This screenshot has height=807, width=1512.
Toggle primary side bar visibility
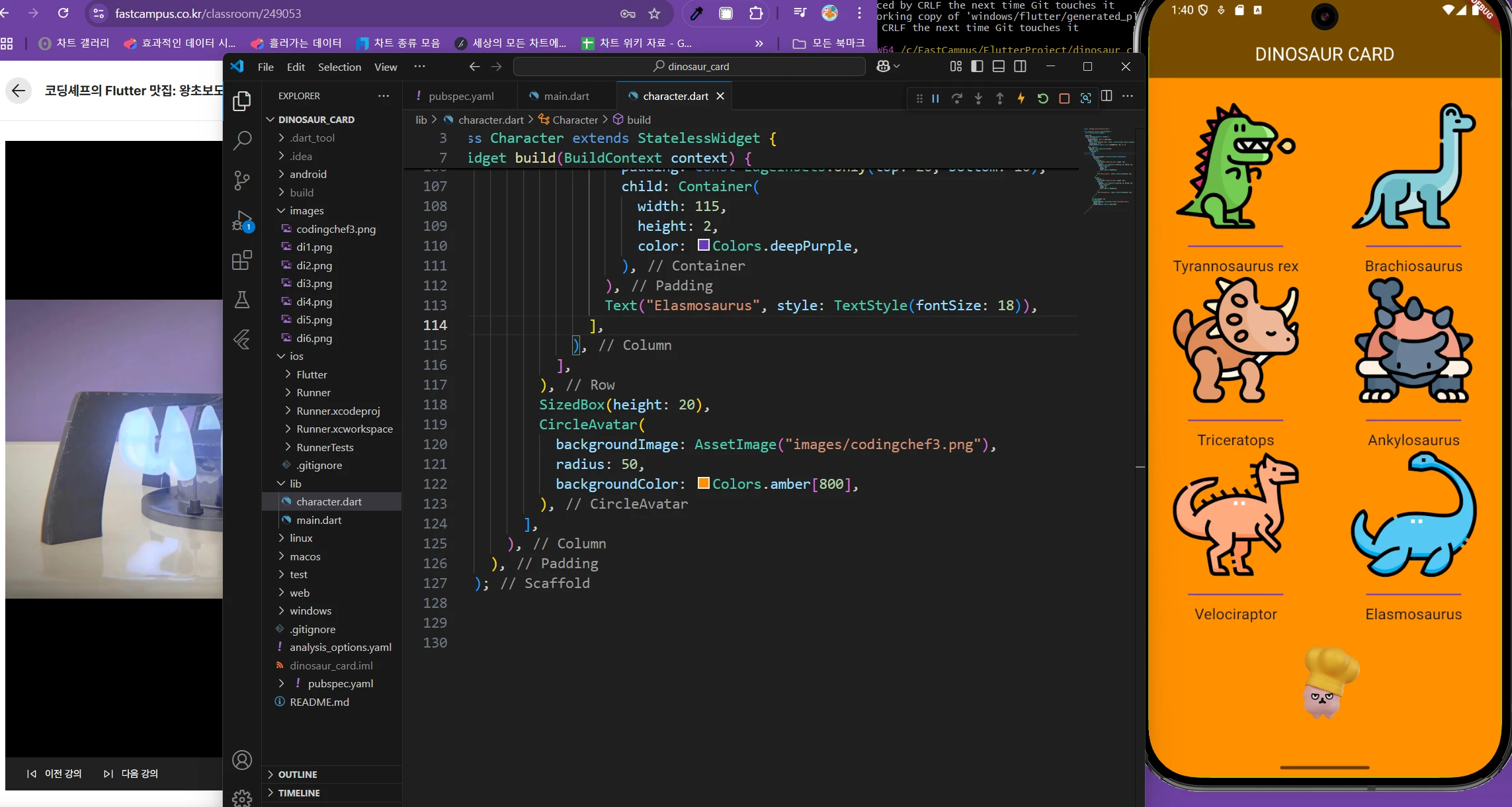pos(977,66)
